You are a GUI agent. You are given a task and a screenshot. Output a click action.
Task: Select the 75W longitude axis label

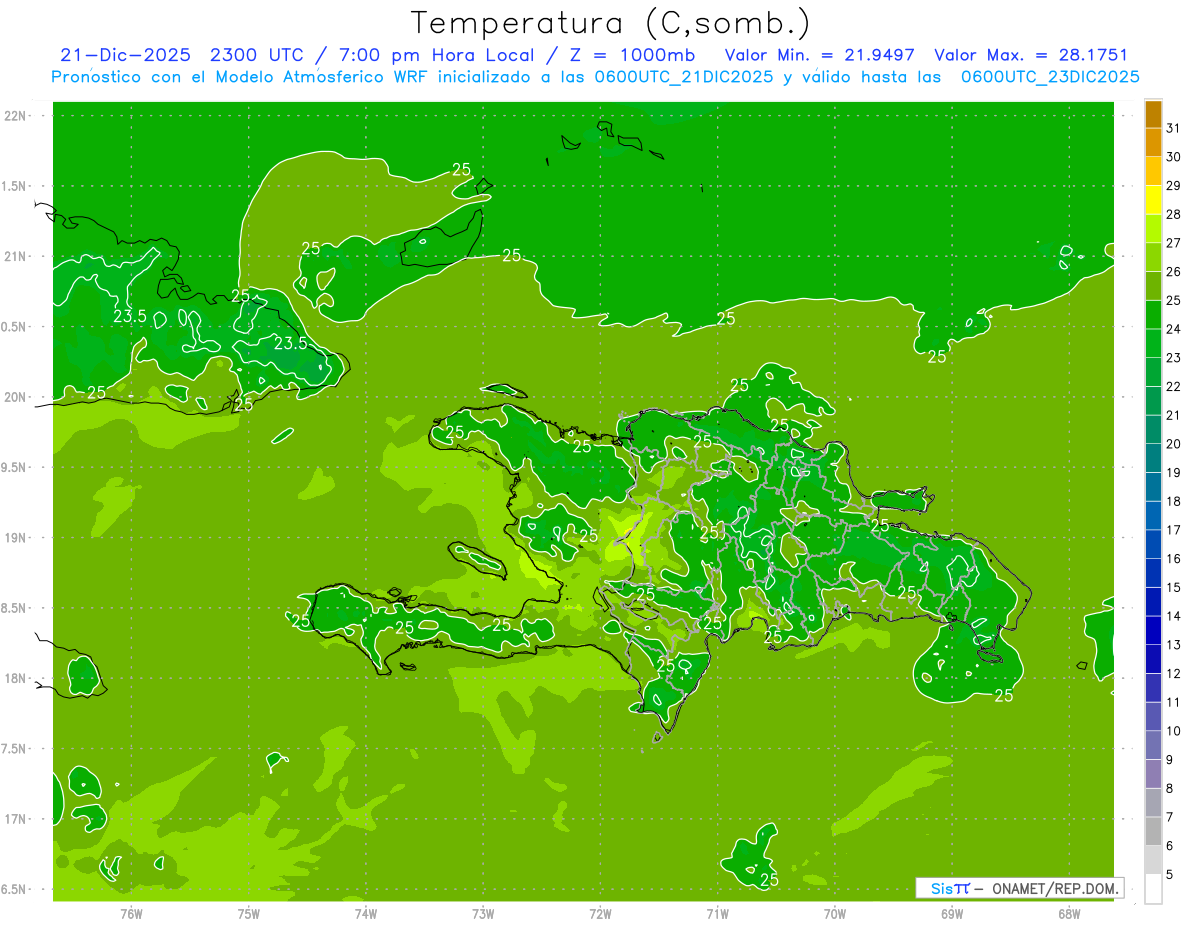(x=248, y=914)
